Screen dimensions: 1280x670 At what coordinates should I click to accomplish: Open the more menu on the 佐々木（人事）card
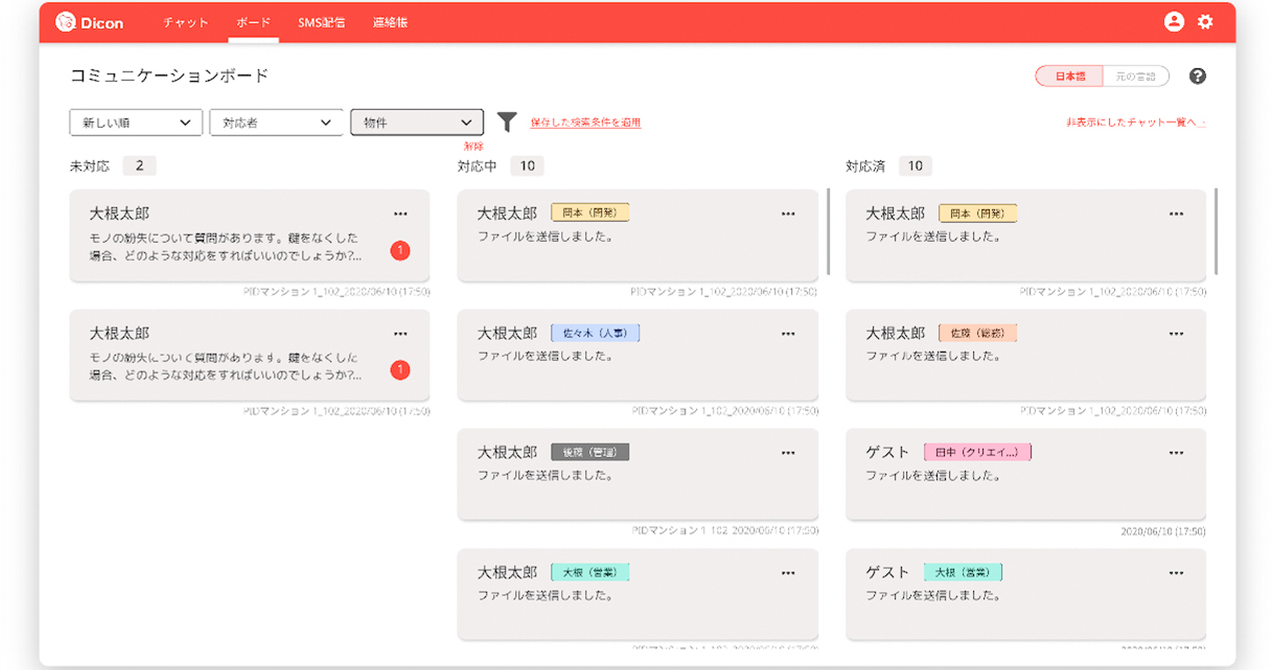tap(788, 333)
